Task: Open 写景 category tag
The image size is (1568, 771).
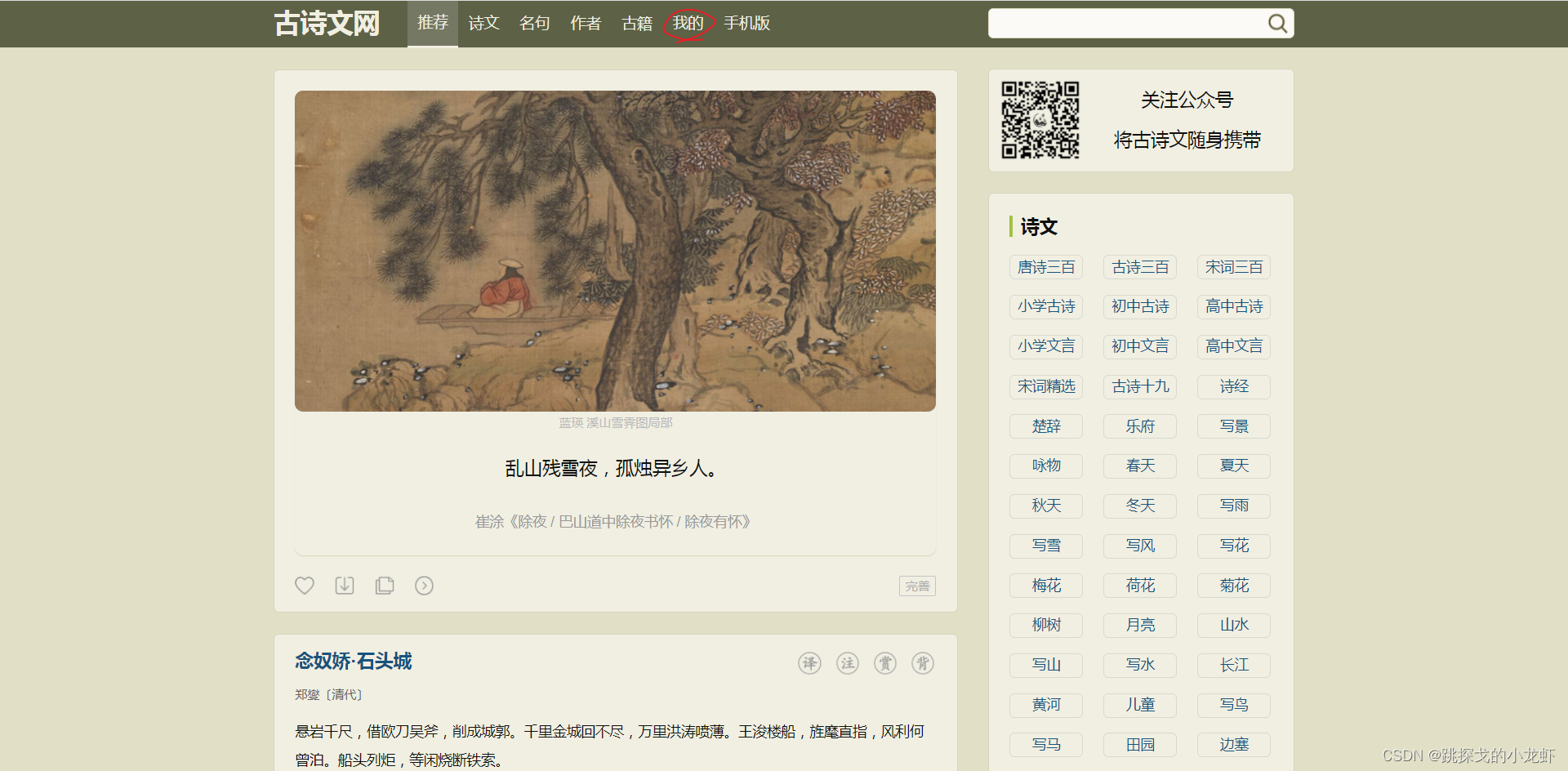Action: click(x=1234, y=426)
